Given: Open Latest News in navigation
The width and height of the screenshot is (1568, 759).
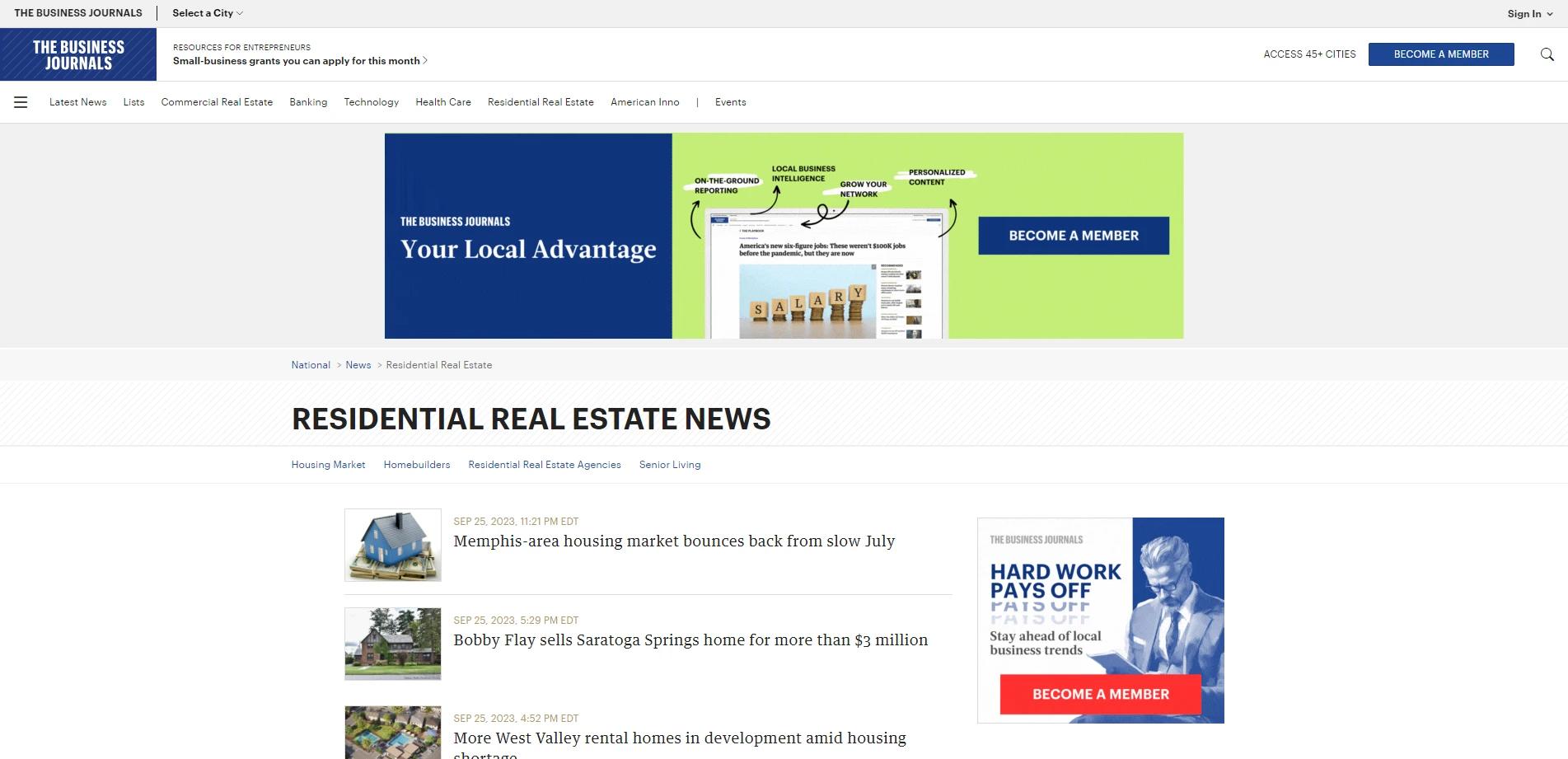Looking at the screenshot, I should click(x=77, y=102).
